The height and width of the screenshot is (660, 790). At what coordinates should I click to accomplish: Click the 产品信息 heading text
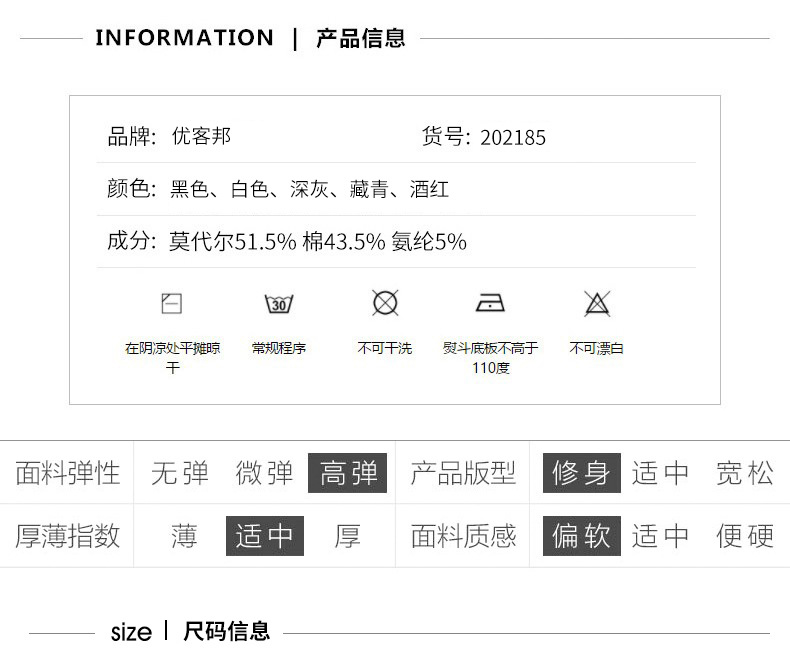pos(360,38)
